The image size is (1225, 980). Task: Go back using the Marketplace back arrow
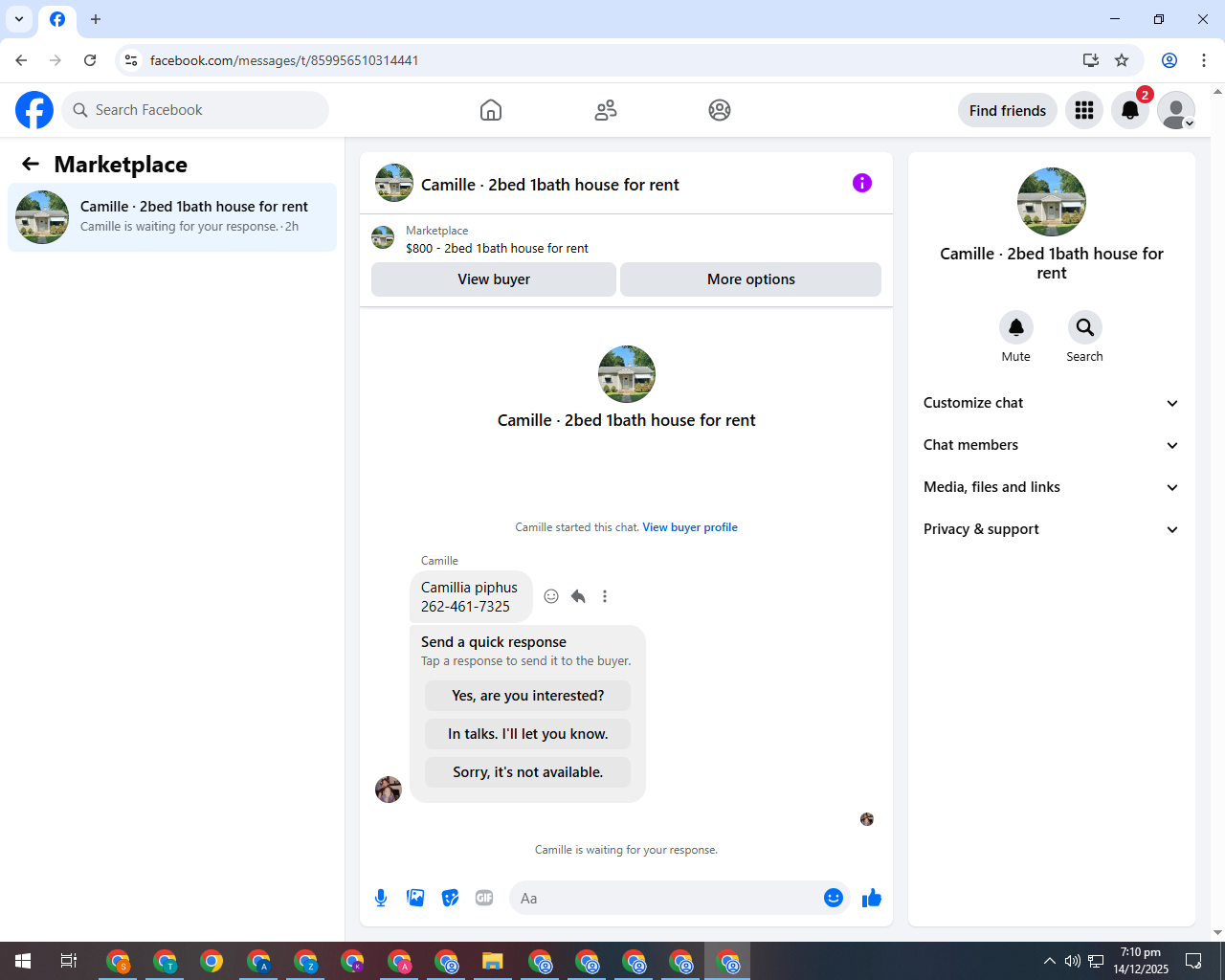[x=31, y=165]
